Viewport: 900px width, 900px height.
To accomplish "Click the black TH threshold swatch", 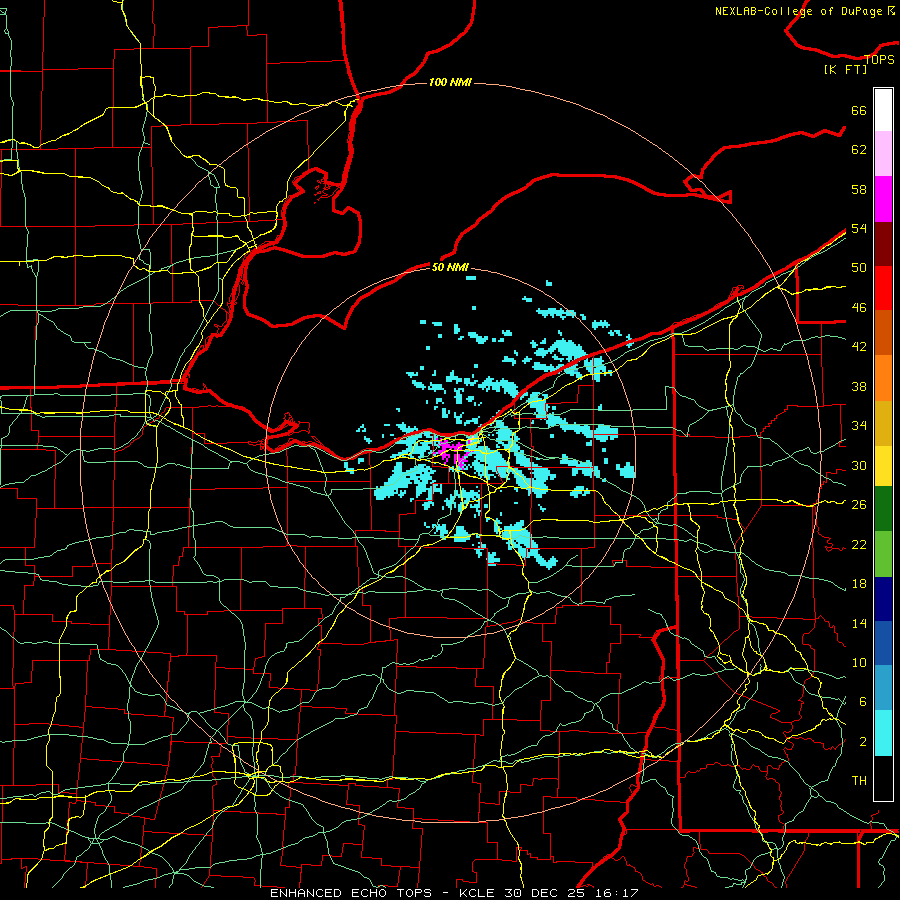I will click(883, 778).
